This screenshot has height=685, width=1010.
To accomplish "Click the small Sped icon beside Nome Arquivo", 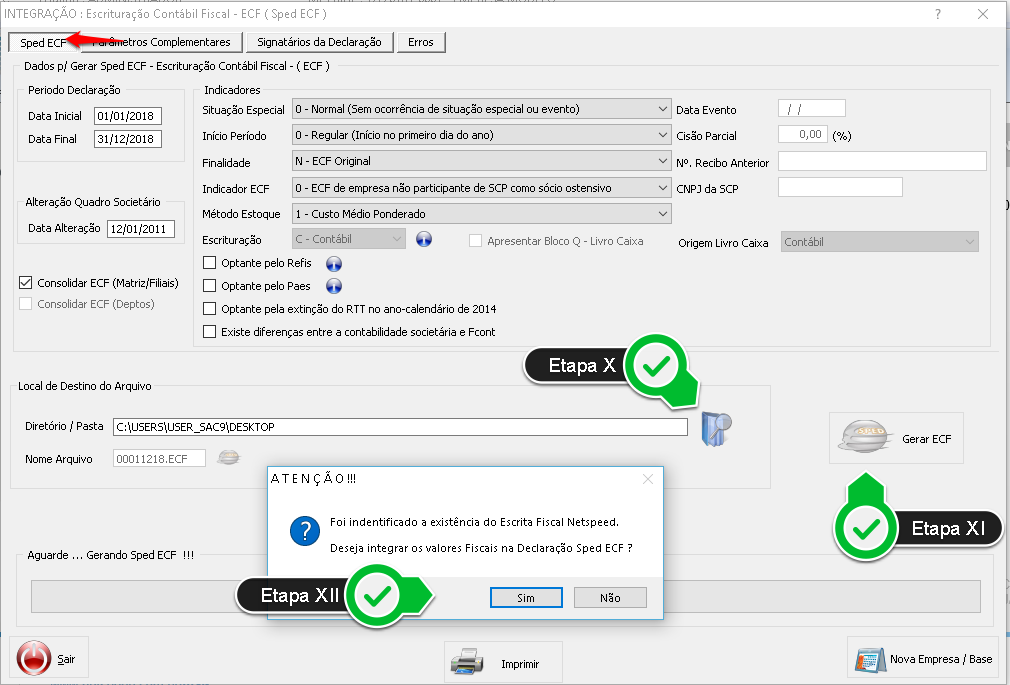I will (229, 458).
